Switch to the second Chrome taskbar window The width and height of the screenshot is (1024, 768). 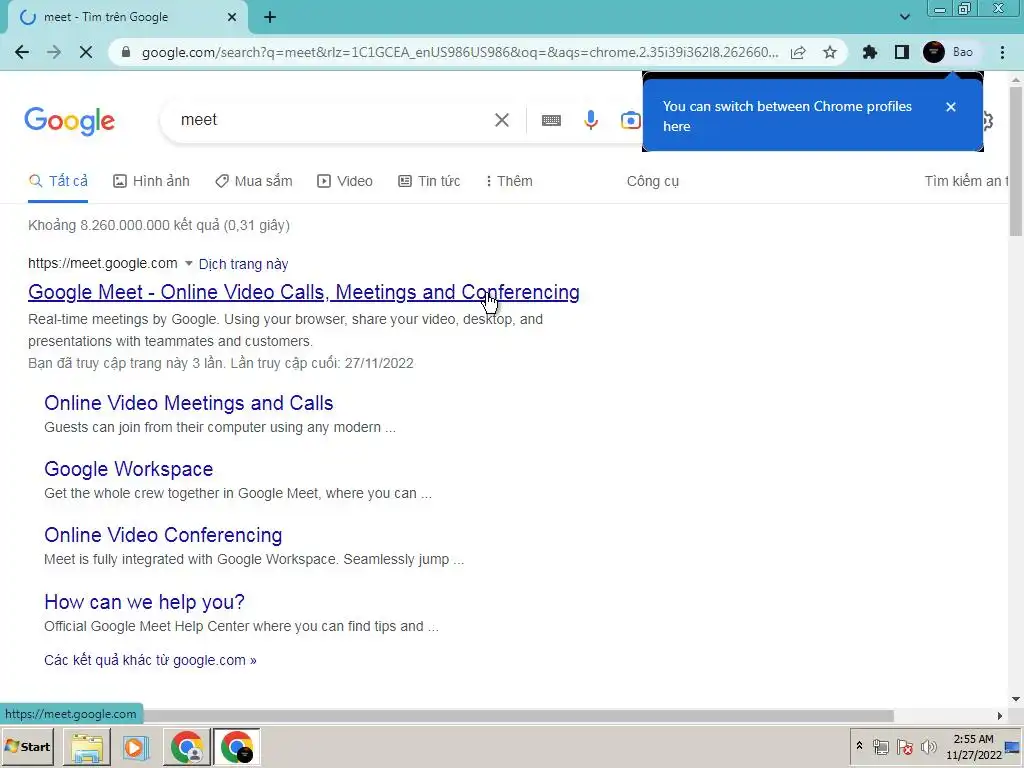236,747
